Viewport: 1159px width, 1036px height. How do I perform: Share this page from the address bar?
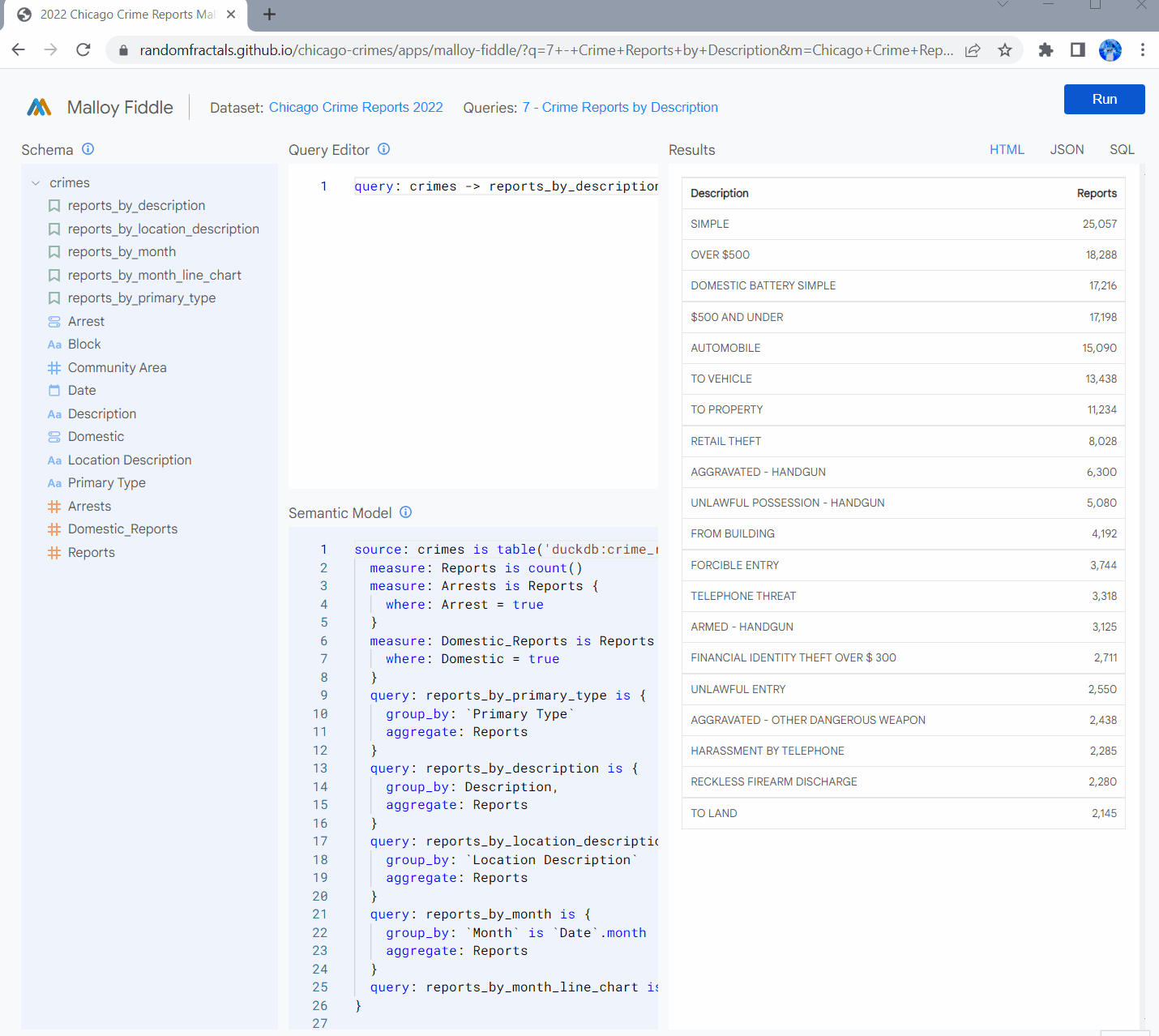pyautogui.click(x=973, y=50)
